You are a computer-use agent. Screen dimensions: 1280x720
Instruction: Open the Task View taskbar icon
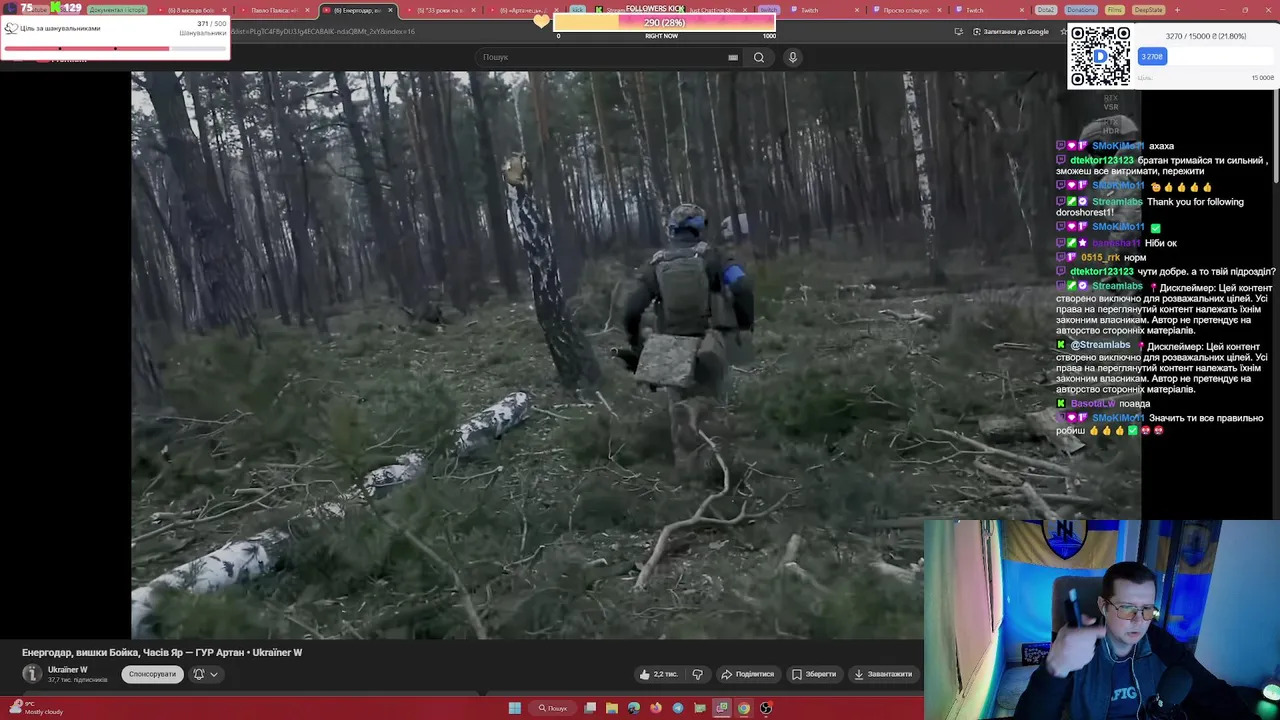(x=590, y=708)
